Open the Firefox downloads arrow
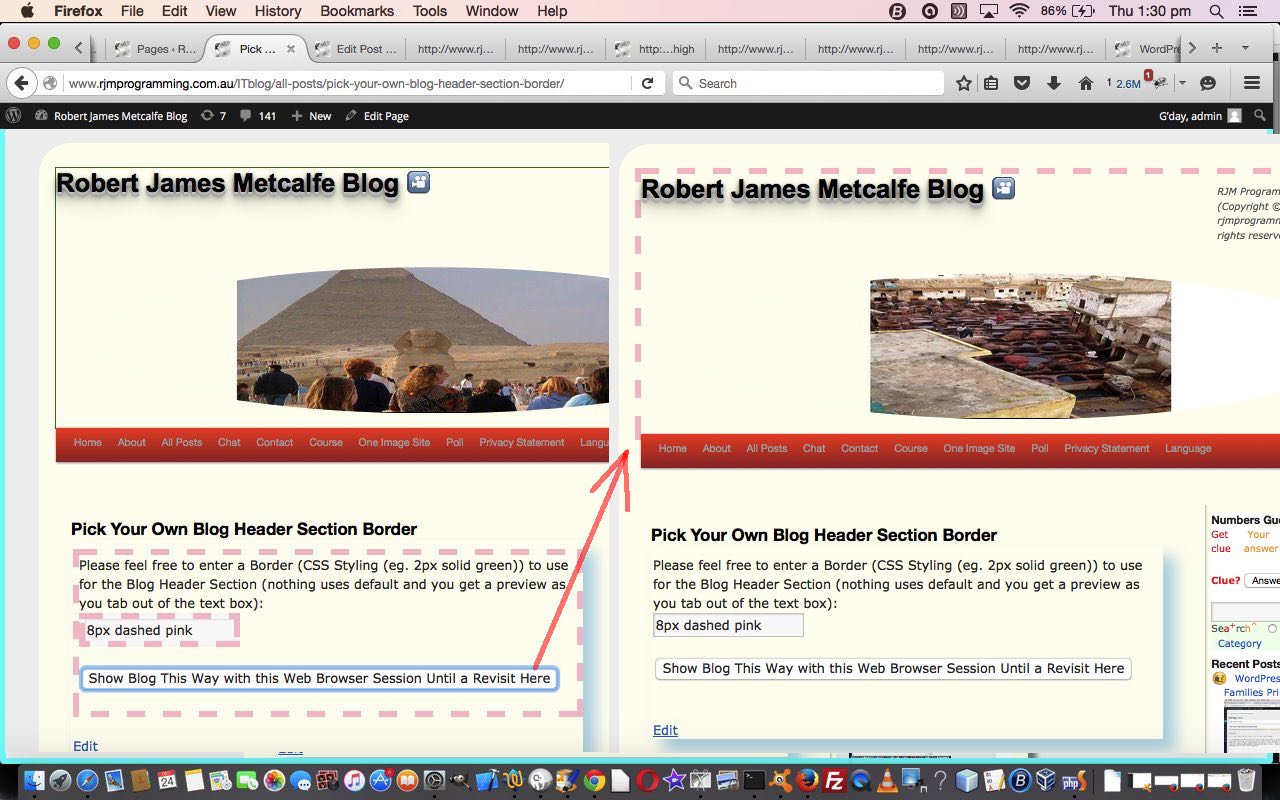1280x800 pixels. click(1054, 83)
